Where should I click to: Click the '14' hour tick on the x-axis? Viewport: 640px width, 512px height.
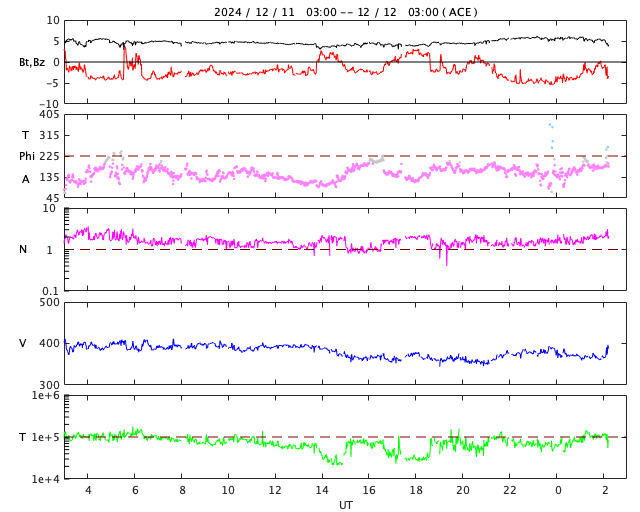tap(322, 490)
